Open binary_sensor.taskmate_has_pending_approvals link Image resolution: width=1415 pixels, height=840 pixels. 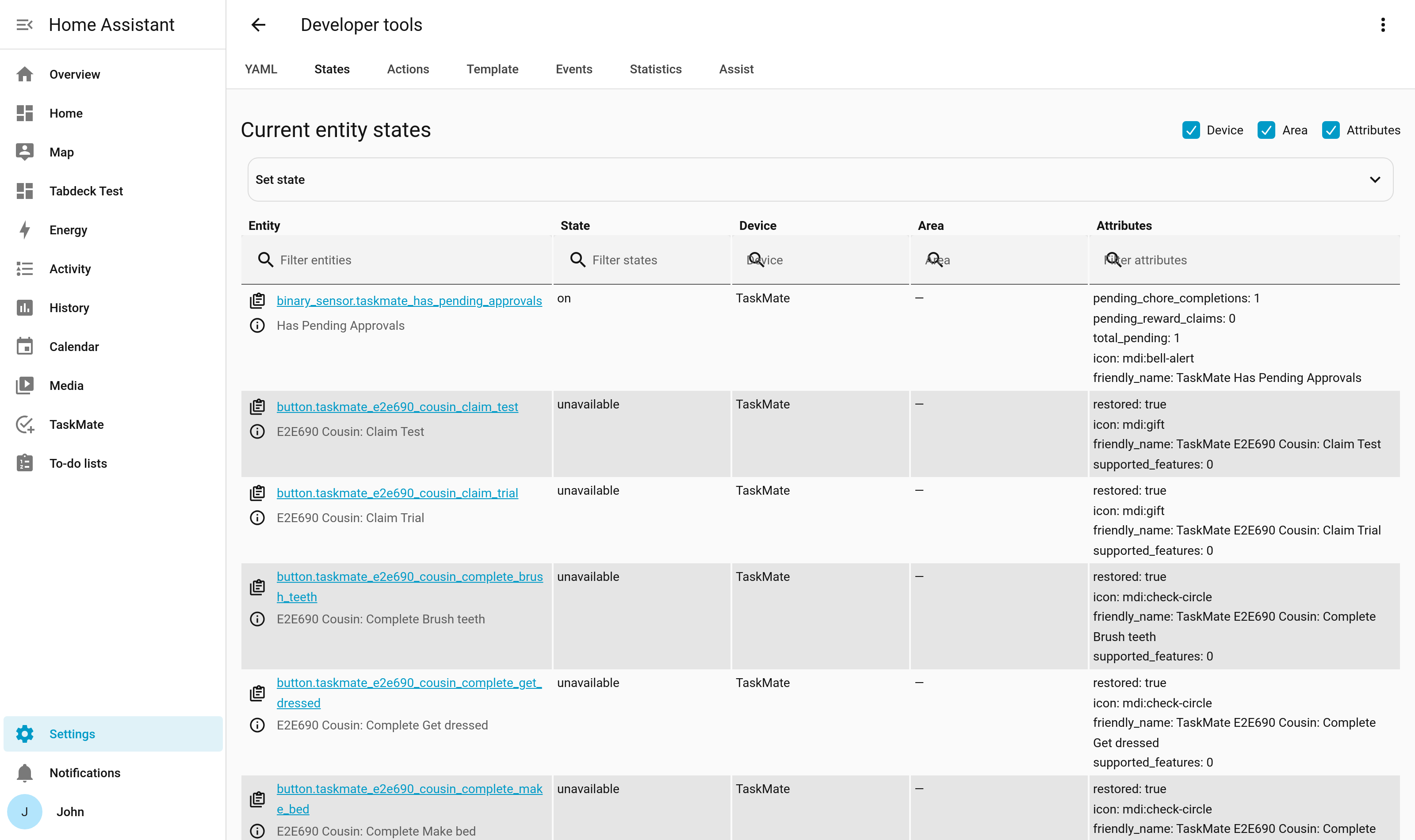coord(409,301)
